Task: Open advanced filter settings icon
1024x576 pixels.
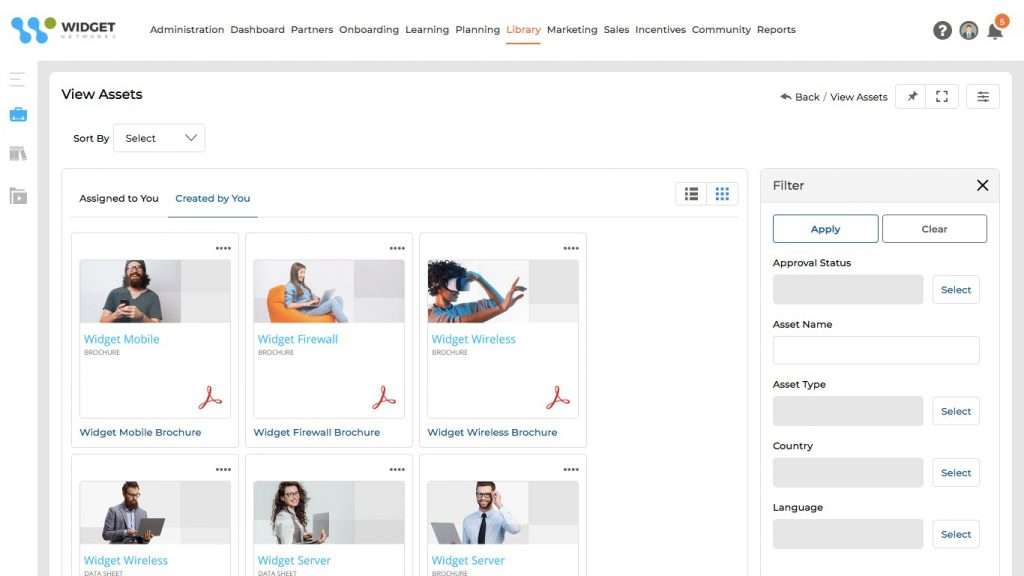Action: (x=982, y=96)
